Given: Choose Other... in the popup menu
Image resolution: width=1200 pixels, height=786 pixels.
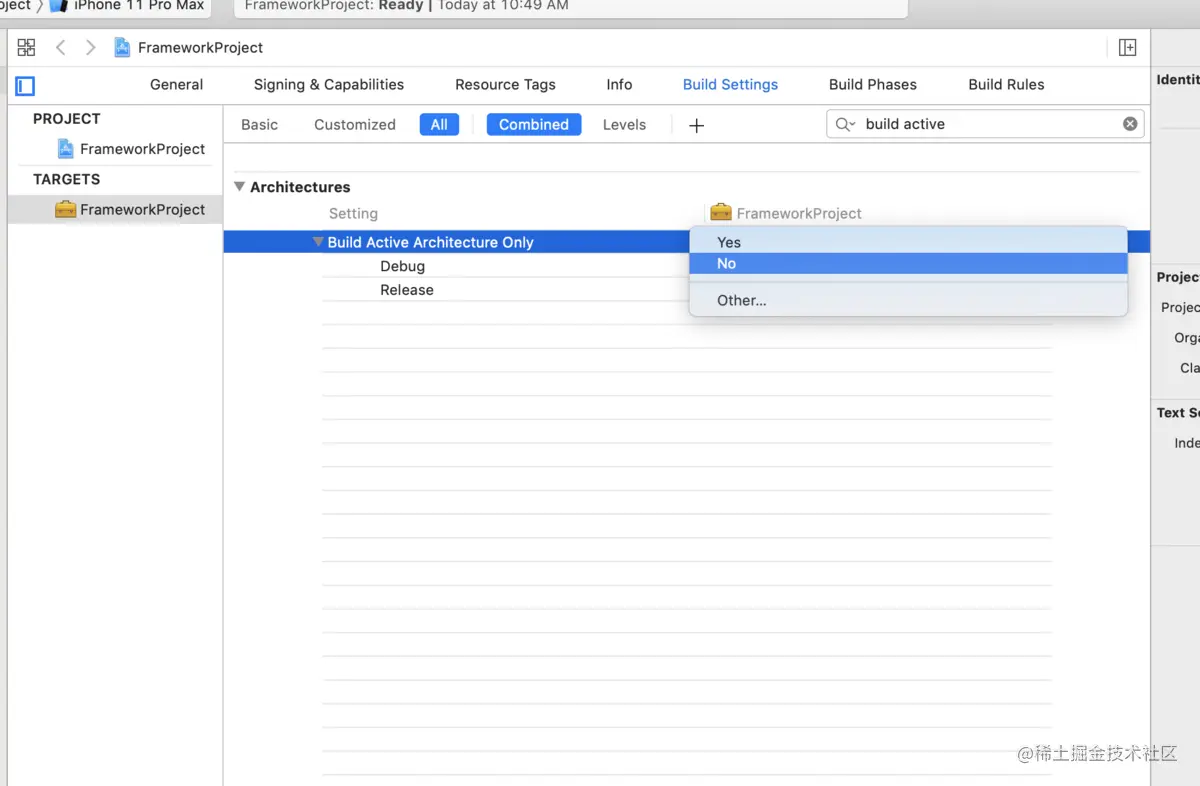Looking at the screenshot, I should pos(908,300).
